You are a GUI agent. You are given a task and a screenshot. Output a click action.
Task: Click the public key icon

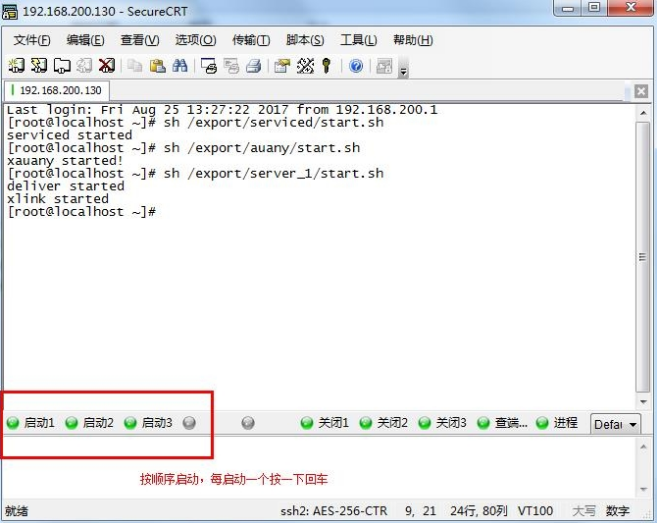[326, 66]
